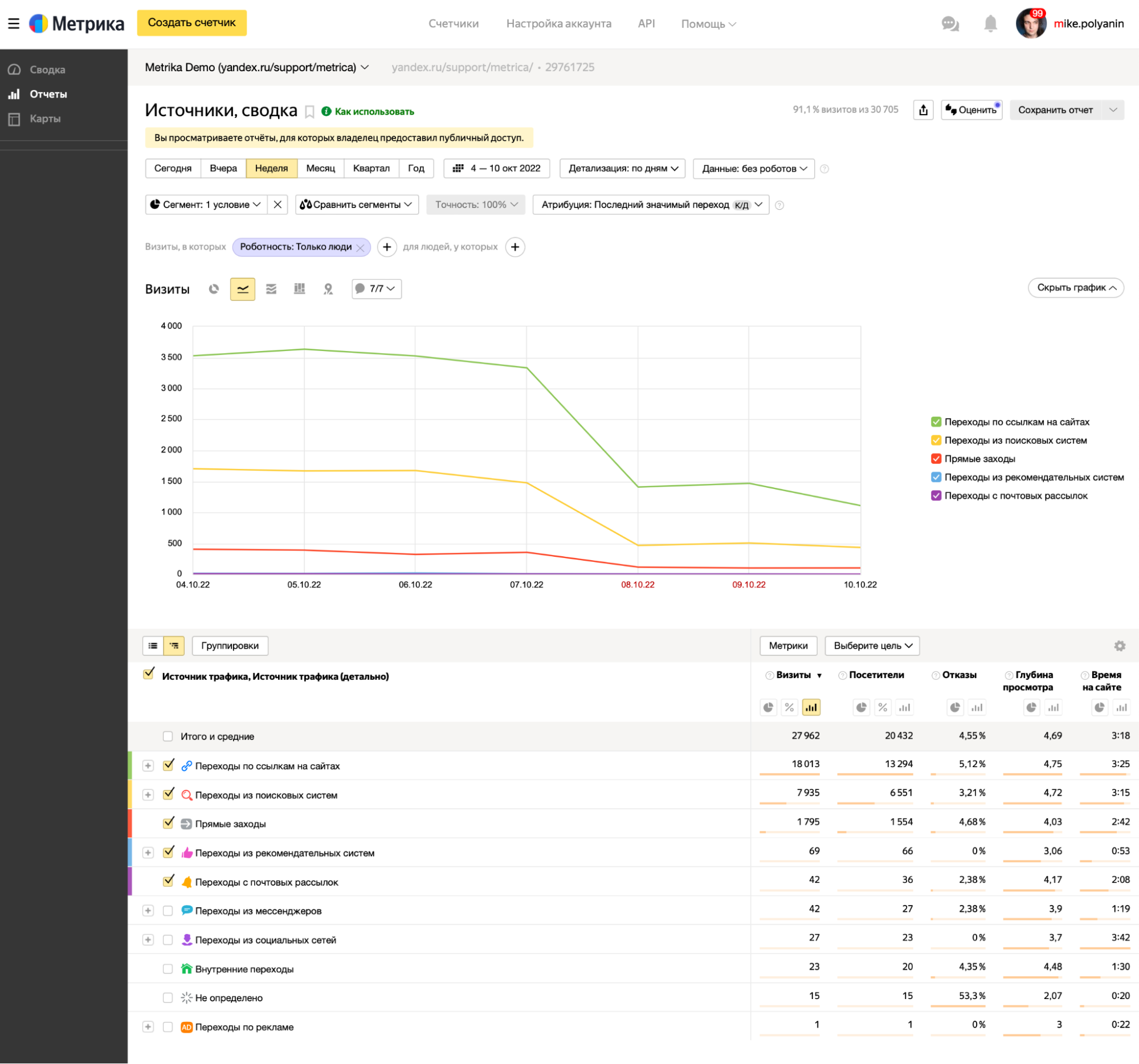This screenshot has width=1139, height=1064.
Task: Open Детализация: по дням dropdown
Action: point(623,169)
